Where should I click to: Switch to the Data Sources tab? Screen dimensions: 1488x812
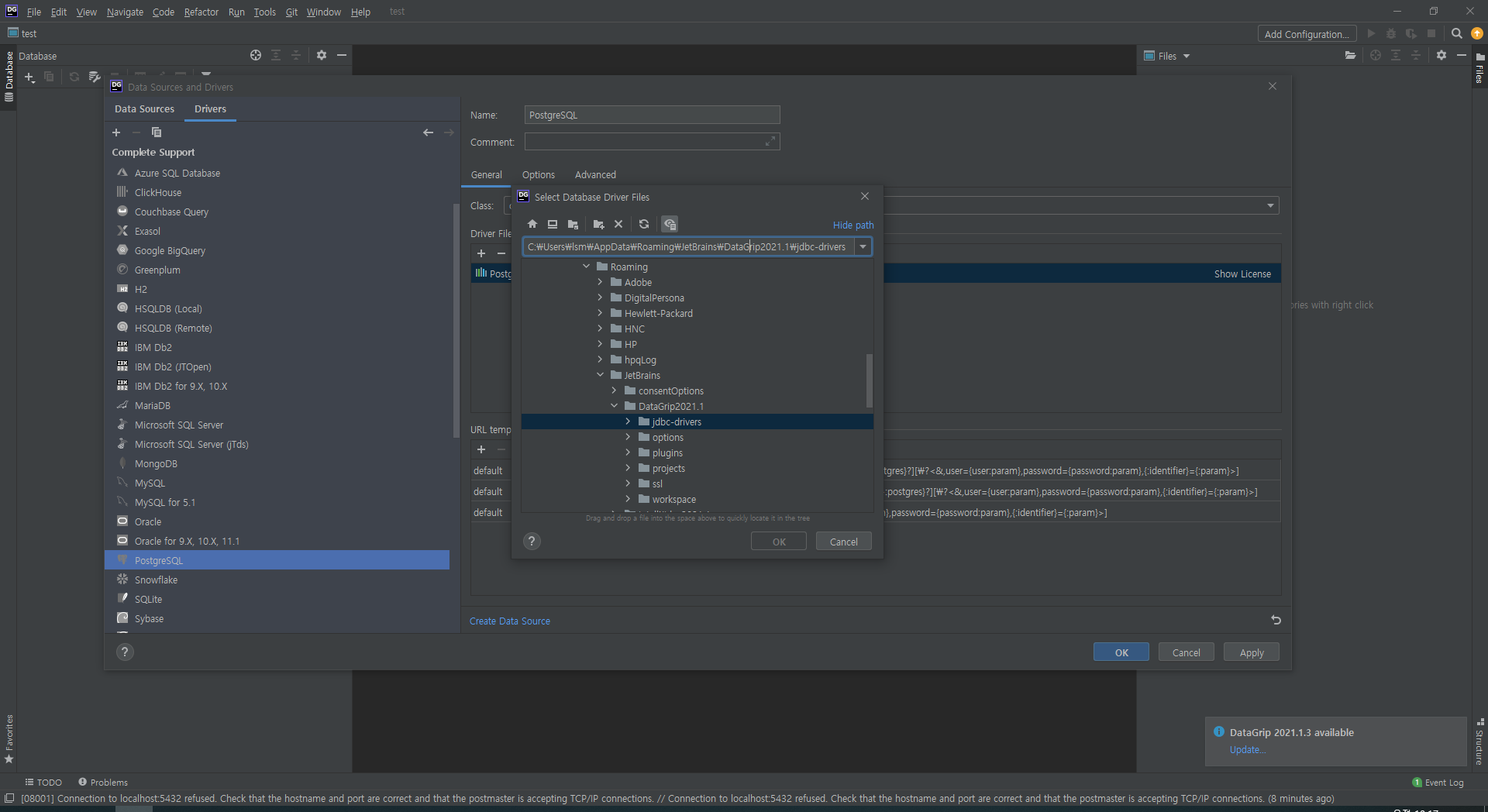pos(144,109)
